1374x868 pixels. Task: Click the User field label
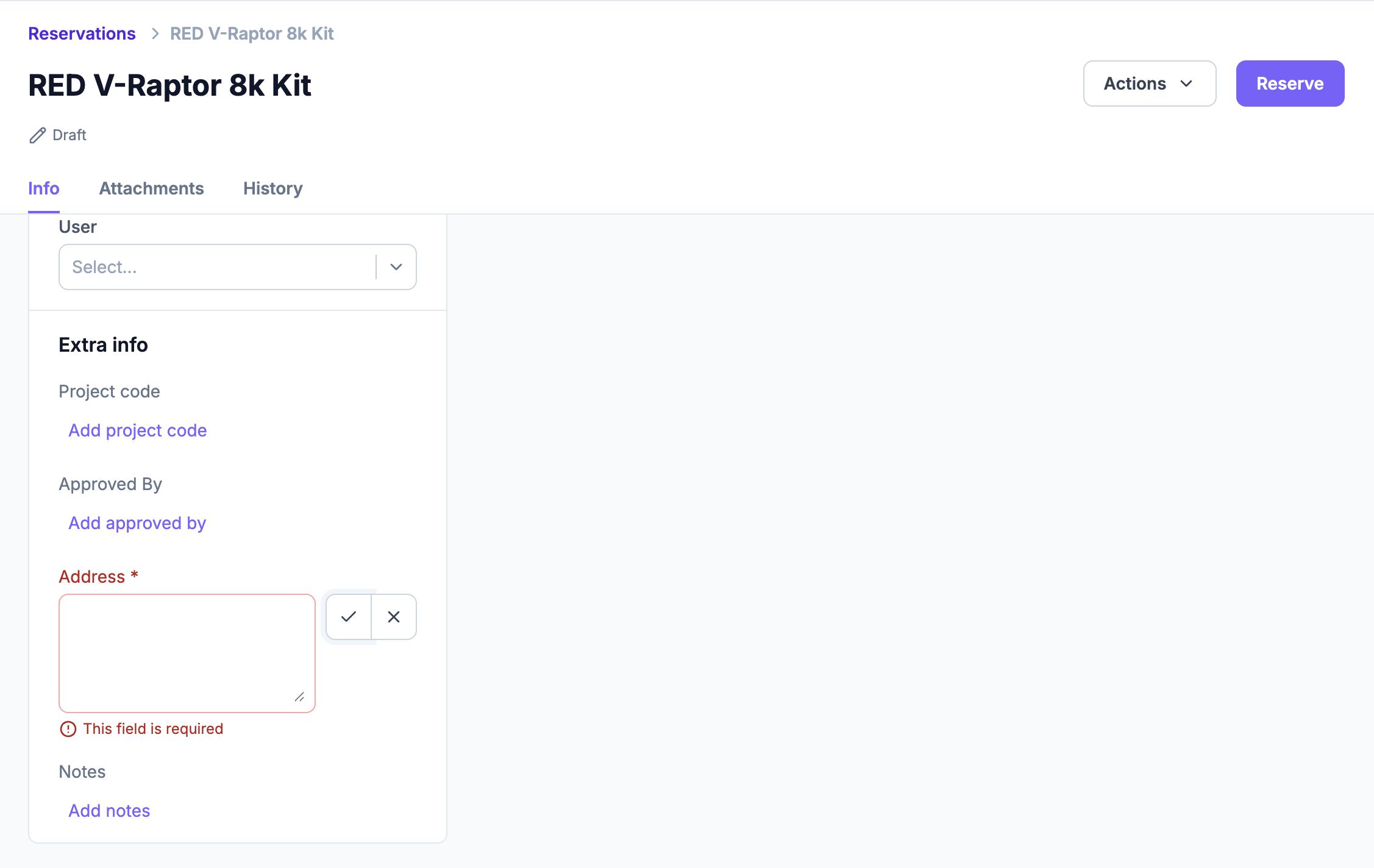point(77,227)
